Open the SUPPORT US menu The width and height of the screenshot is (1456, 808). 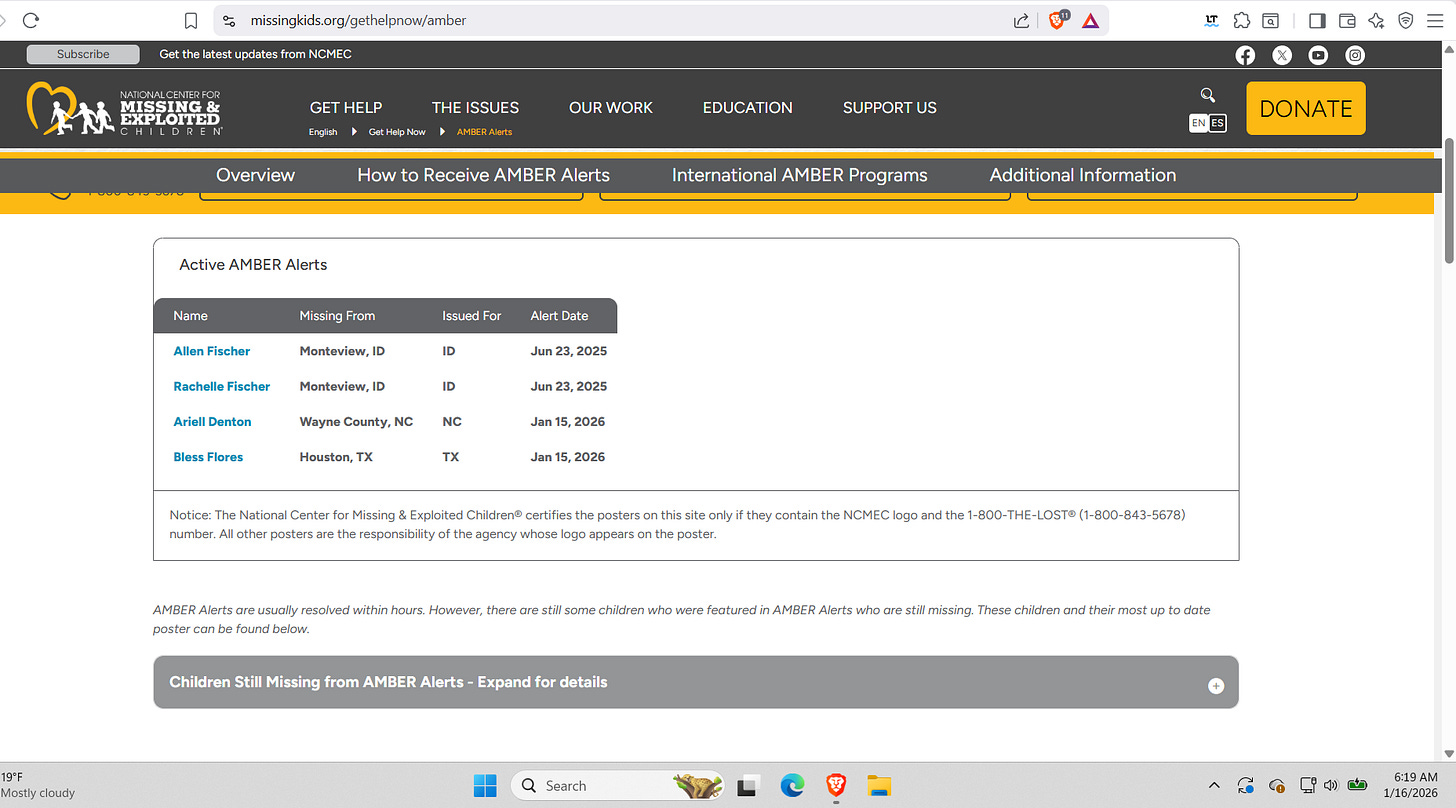pyautogui.click(x=890, y=107)
